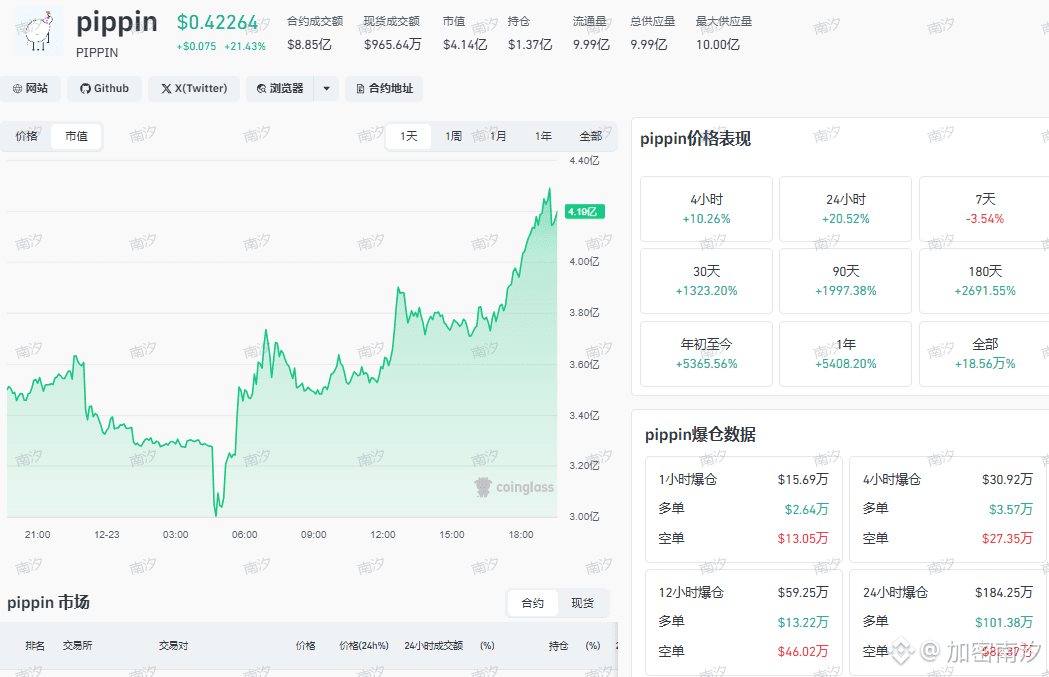Click the 多单 $13.22万 value
This screenshot has width=1049, height=677.
click(803, 622)
